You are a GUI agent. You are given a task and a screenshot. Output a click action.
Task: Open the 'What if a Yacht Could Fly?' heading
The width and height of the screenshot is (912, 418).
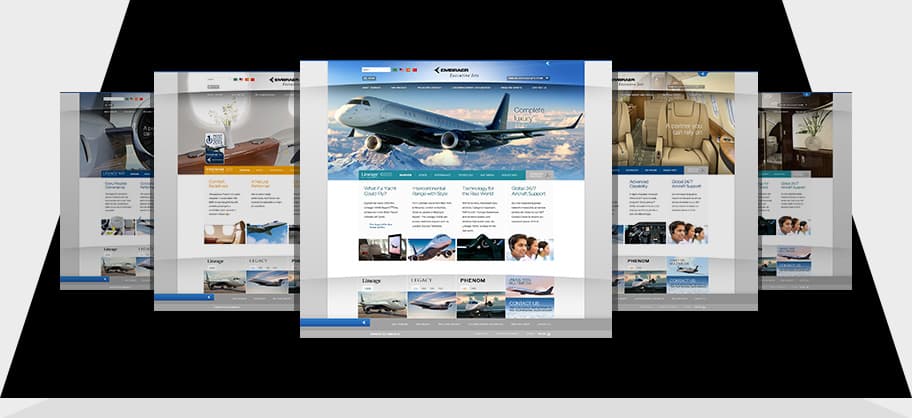380,192
